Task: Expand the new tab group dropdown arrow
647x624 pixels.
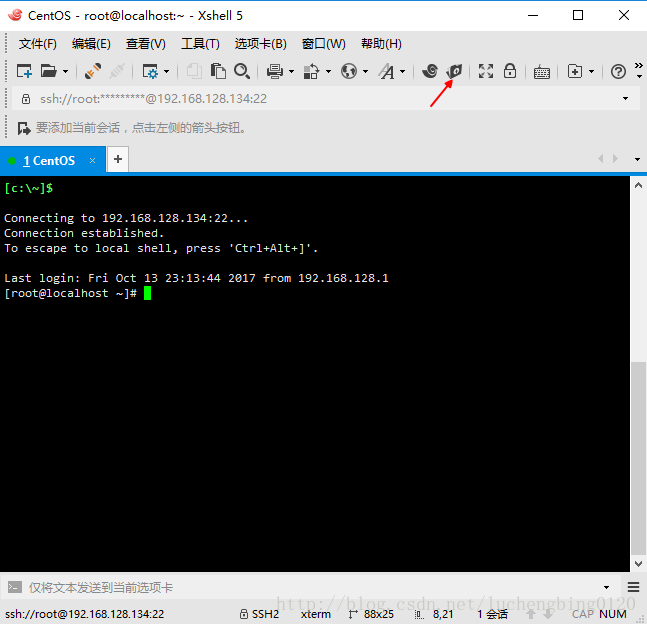Action: tap(591, 72)
